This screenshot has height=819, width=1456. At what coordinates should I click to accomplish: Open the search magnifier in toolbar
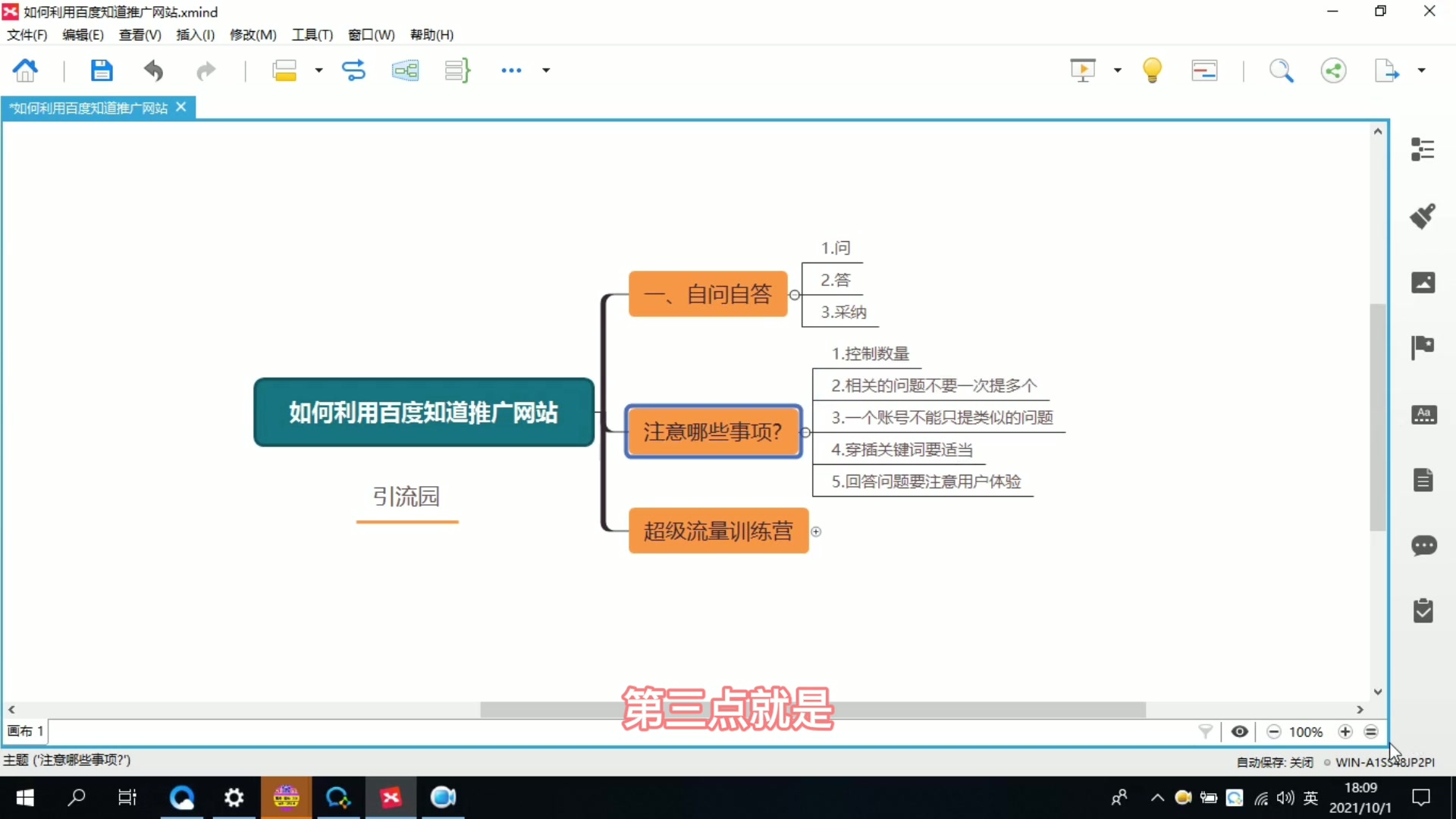[1281, 71]
